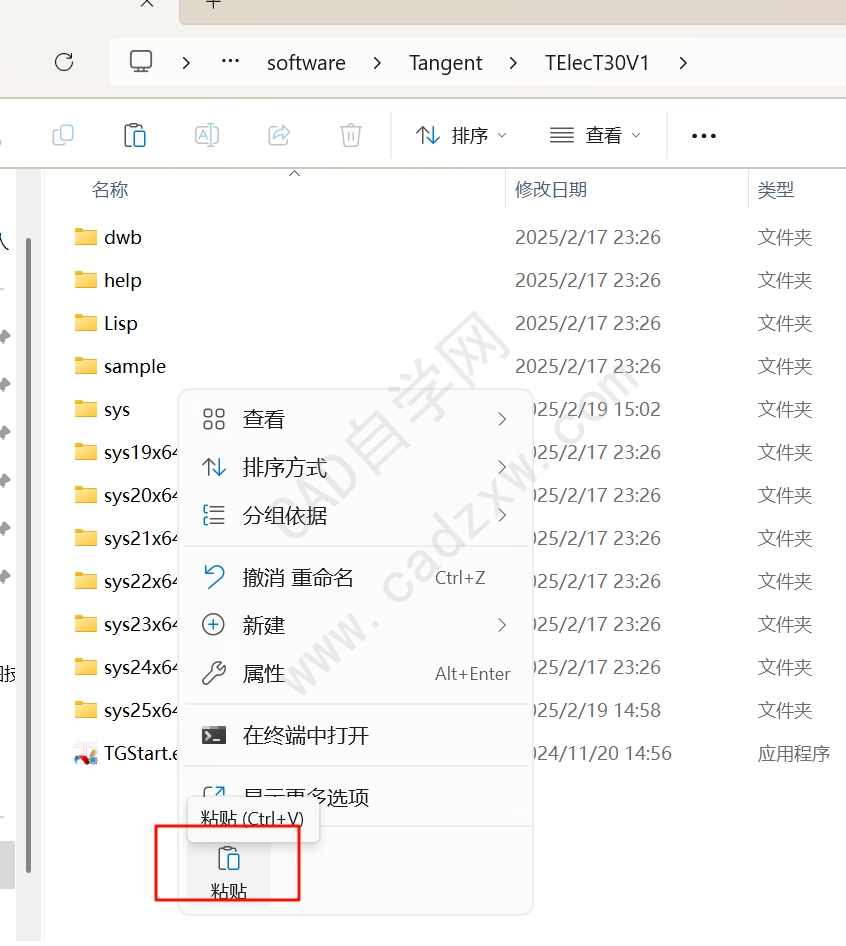
Task: Click the TGStart application icon
Action: pos(86,754)
